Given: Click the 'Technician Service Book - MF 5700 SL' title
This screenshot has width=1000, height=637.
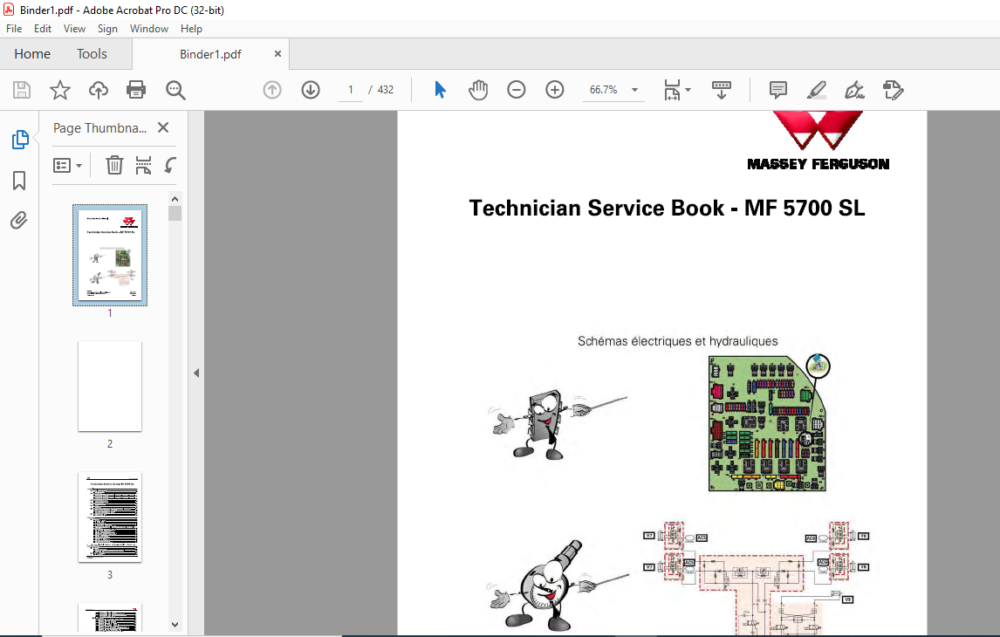Looking at the screenshot, I should point(667,209).
